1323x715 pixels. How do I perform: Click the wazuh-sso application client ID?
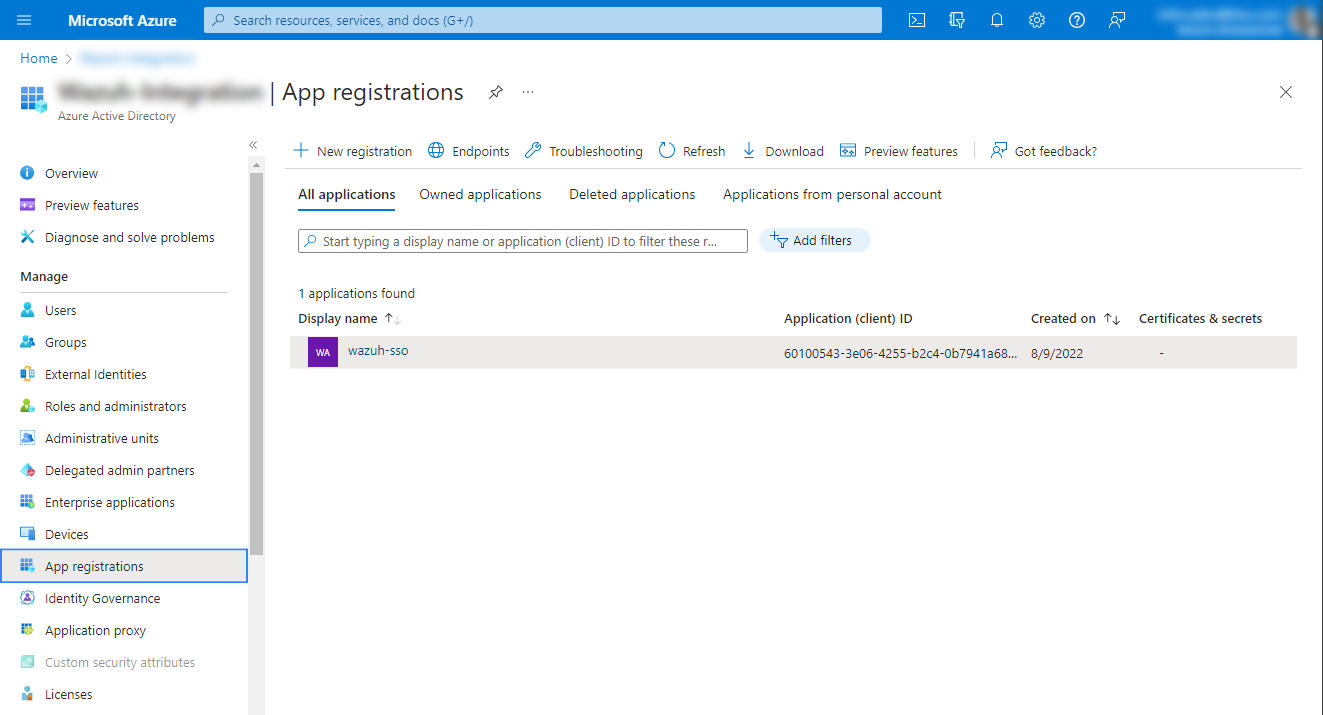point(900,353)
